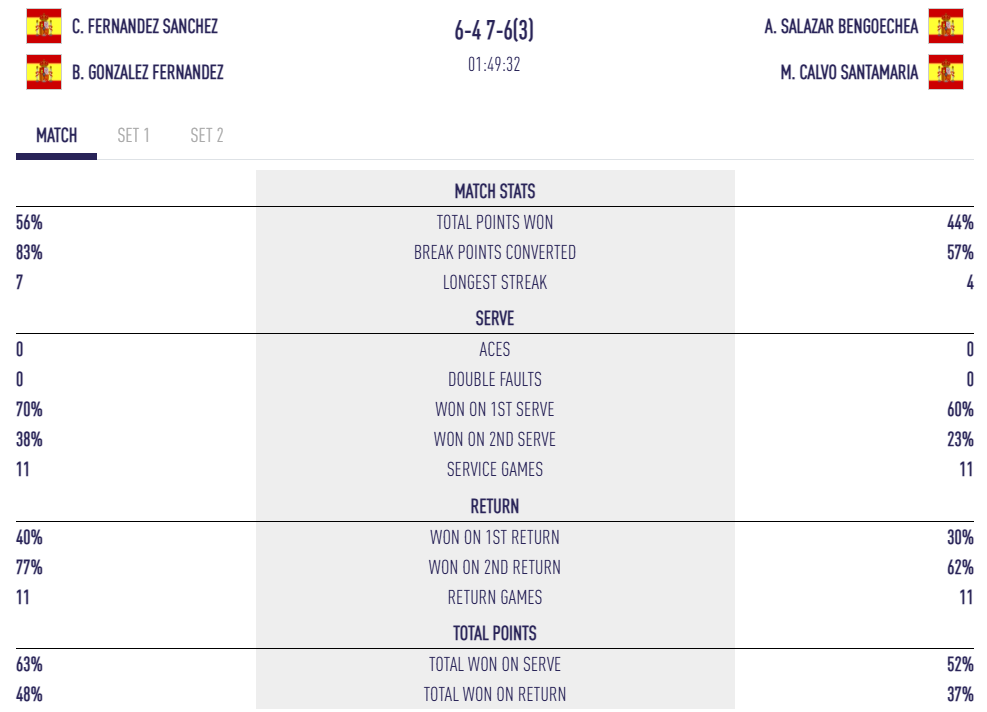The width and height of the screenshot is (987, 712).
Task: Click the SERVE section header
Action: point(494,319)
